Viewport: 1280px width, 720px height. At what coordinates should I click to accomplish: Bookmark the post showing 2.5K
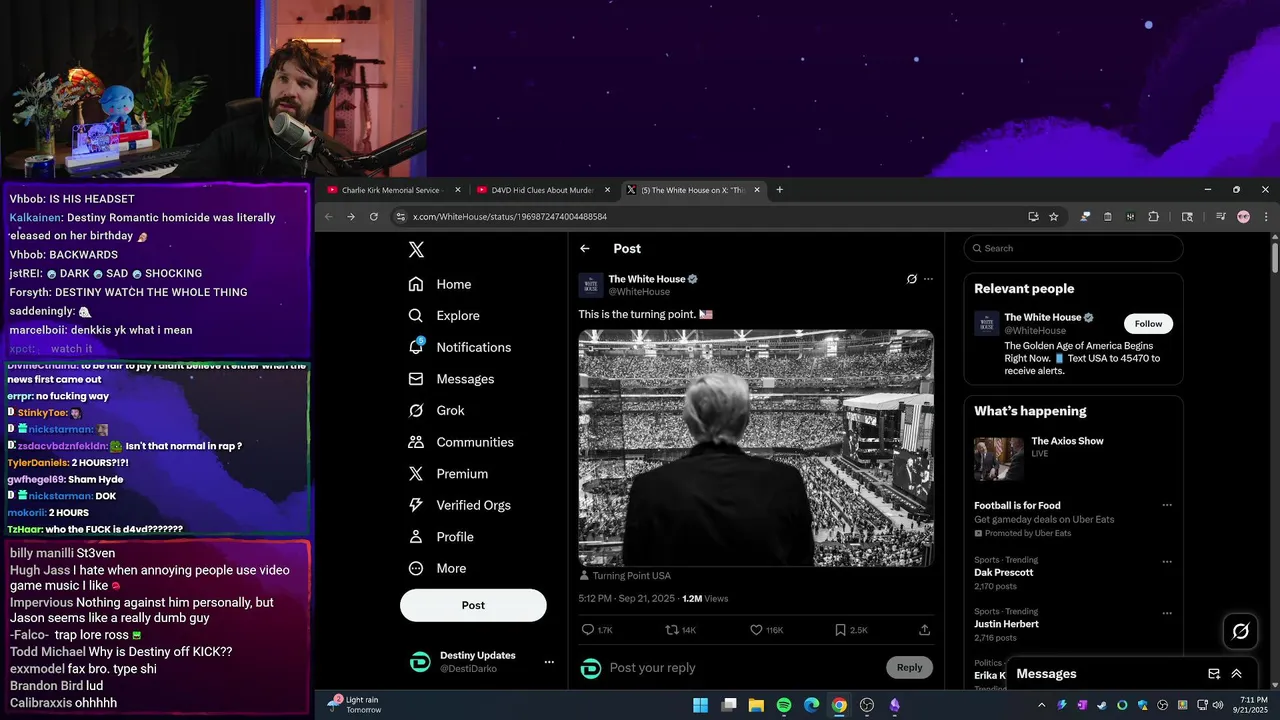[x=851, y=630]
